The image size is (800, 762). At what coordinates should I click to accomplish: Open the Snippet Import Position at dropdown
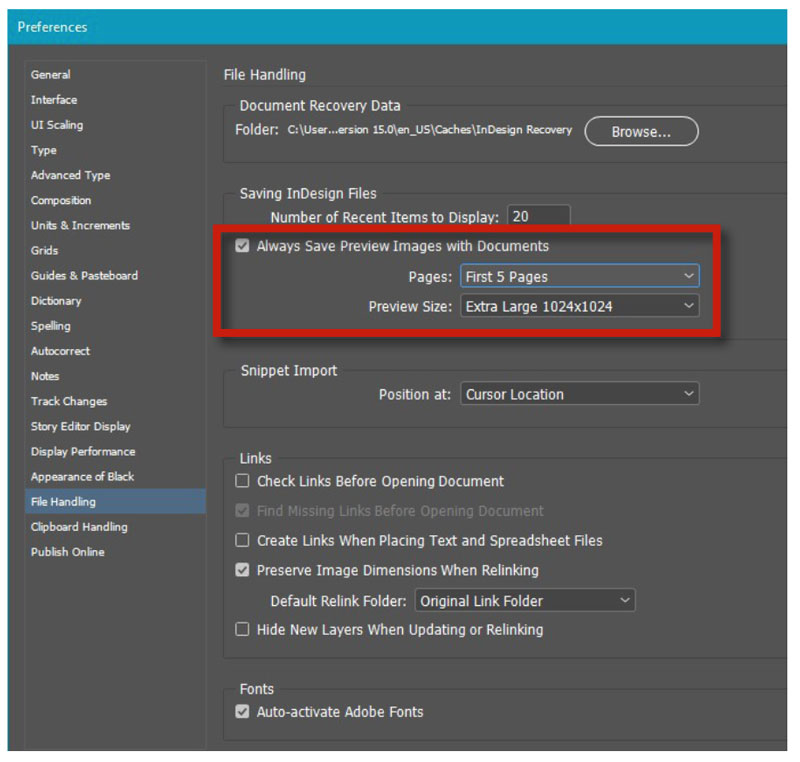pos(580,394)
